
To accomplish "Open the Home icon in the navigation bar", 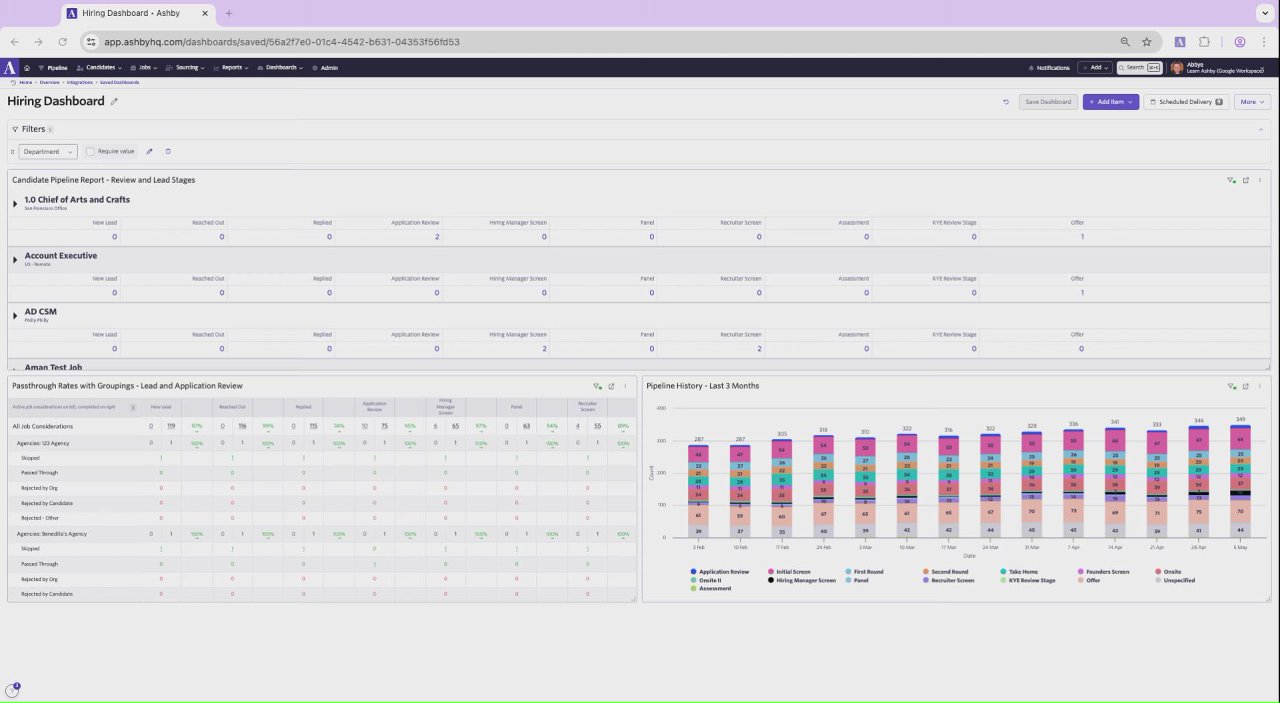I will coord(27,68).
